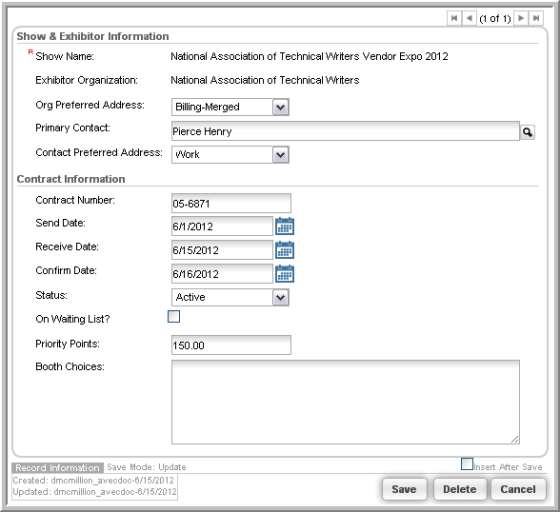Viewport: 560px width, 512px height.
Task: Go to next record arrow
Action: [x=521, y=18]
